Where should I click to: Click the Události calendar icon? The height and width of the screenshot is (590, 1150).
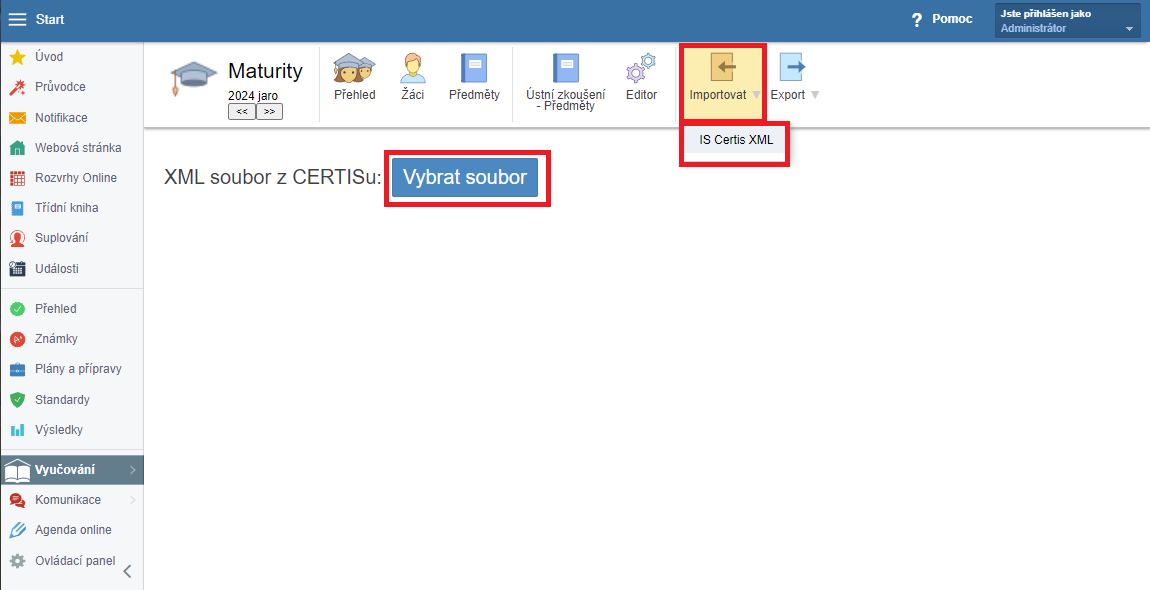coord(18,269)
